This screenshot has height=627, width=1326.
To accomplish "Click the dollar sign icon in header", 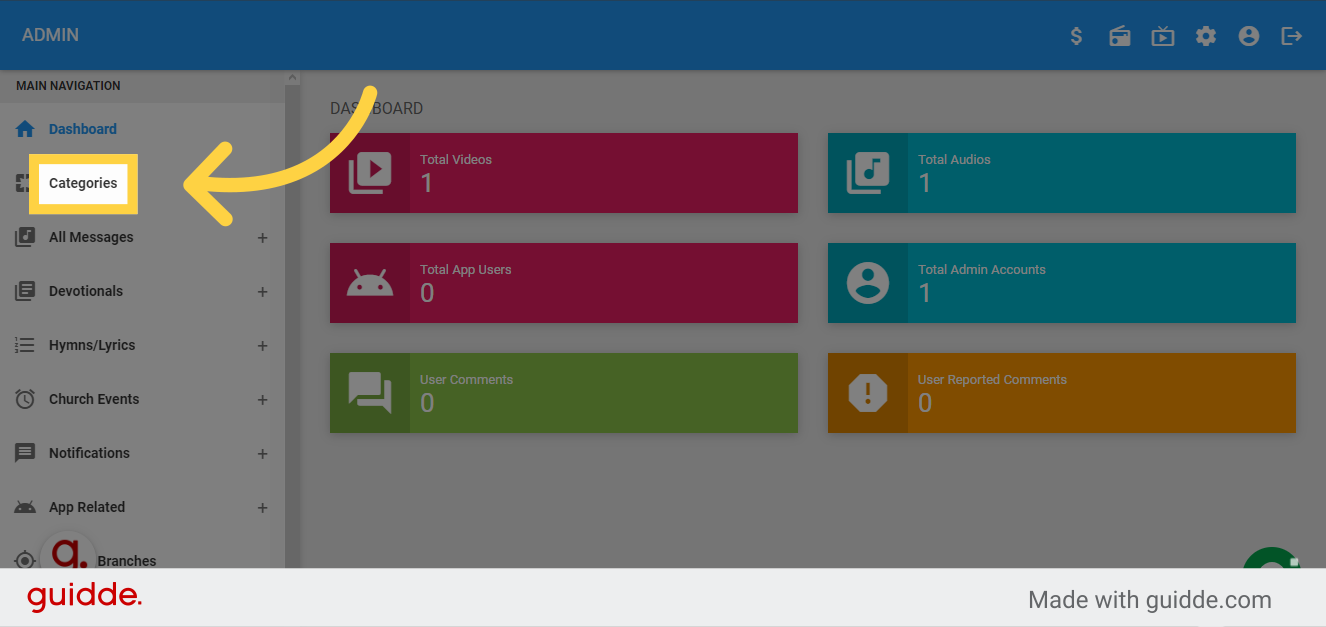I will coord(1076,35).
